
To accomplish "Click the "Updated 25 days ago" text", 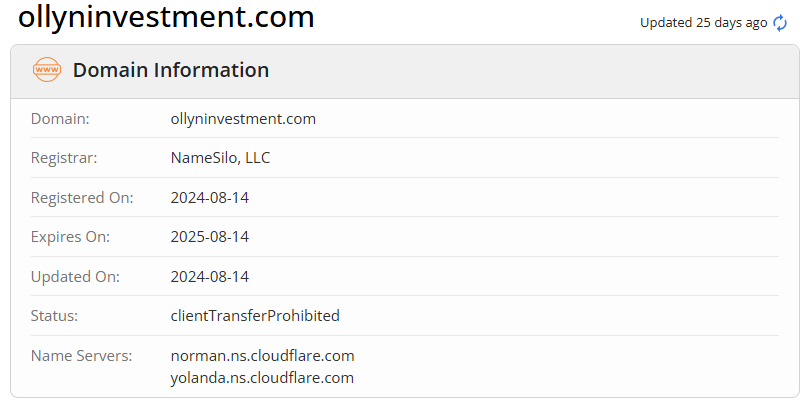I will click(x=703, y=23).
